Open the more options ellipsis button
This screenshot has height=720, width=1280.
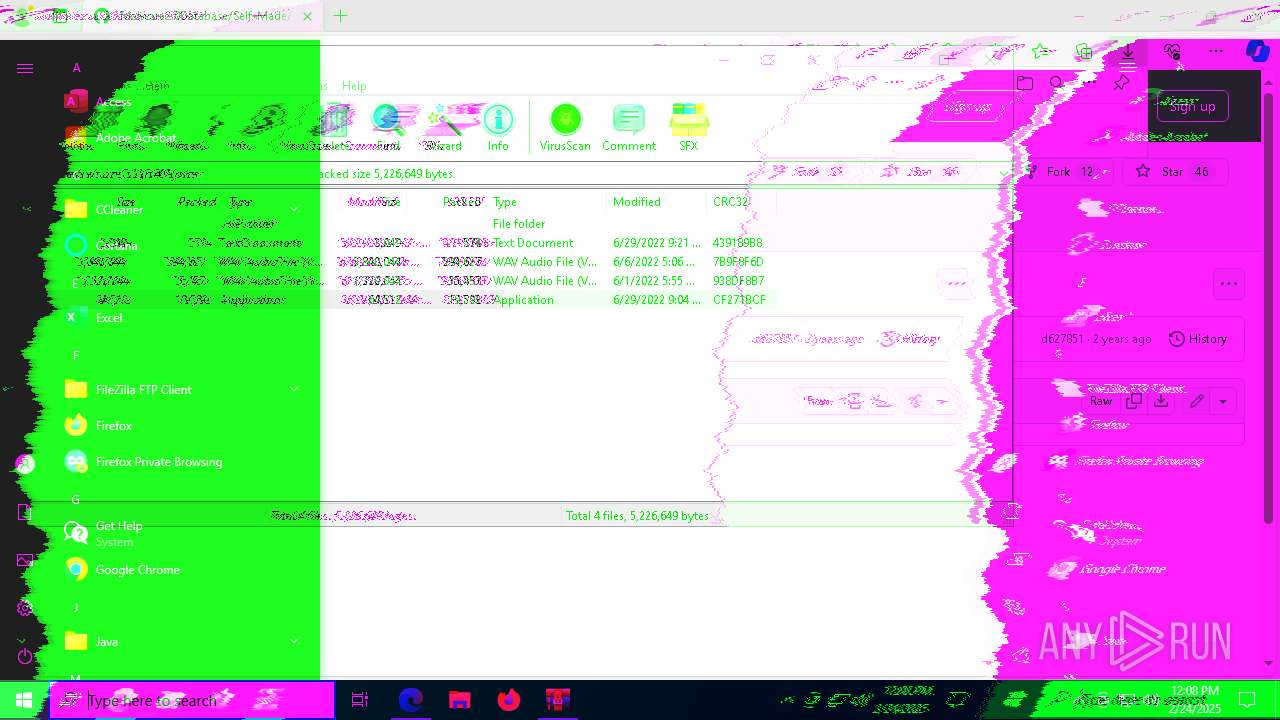(x=1228, y=284)
